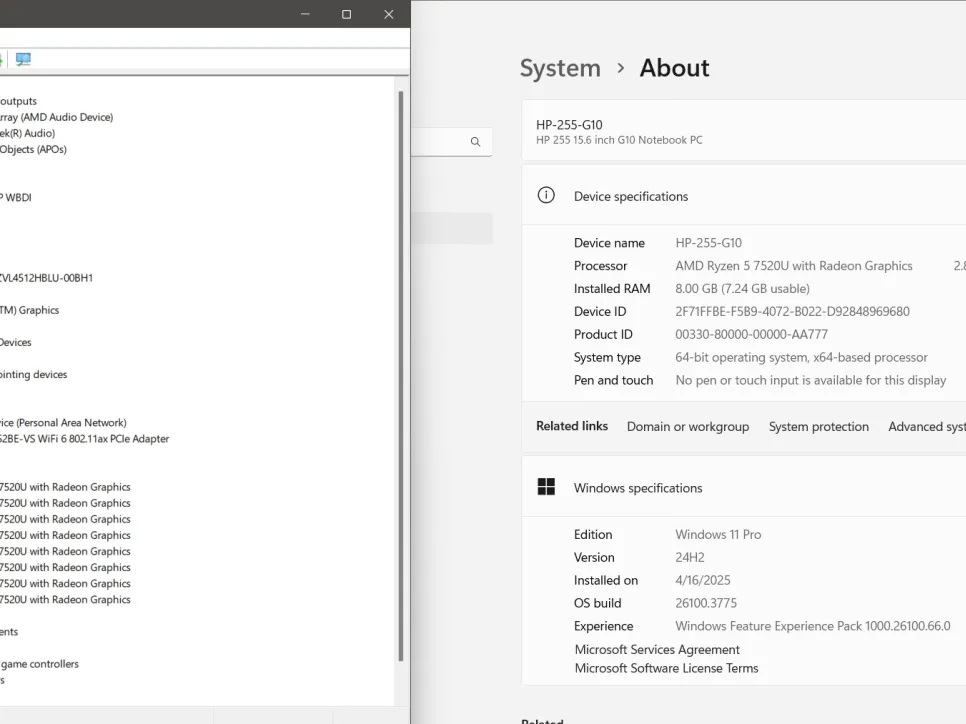
Task: Open the Microsoft Services Agreement link
Action: coord(657,649)
